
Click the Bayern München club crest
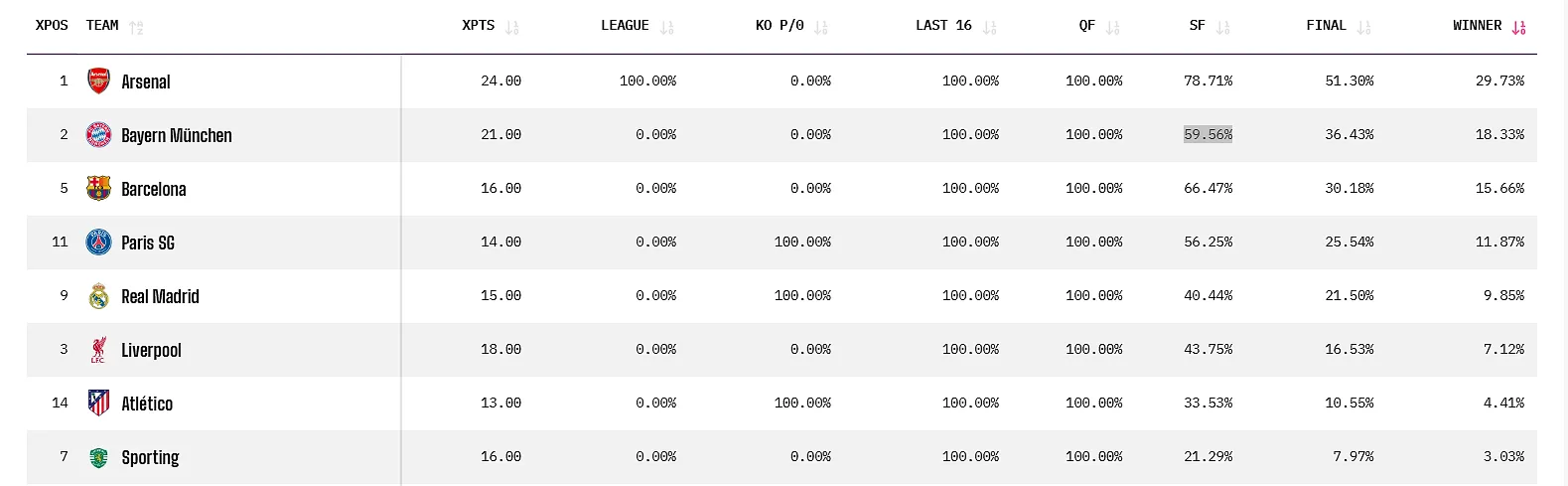coord(98,135)
